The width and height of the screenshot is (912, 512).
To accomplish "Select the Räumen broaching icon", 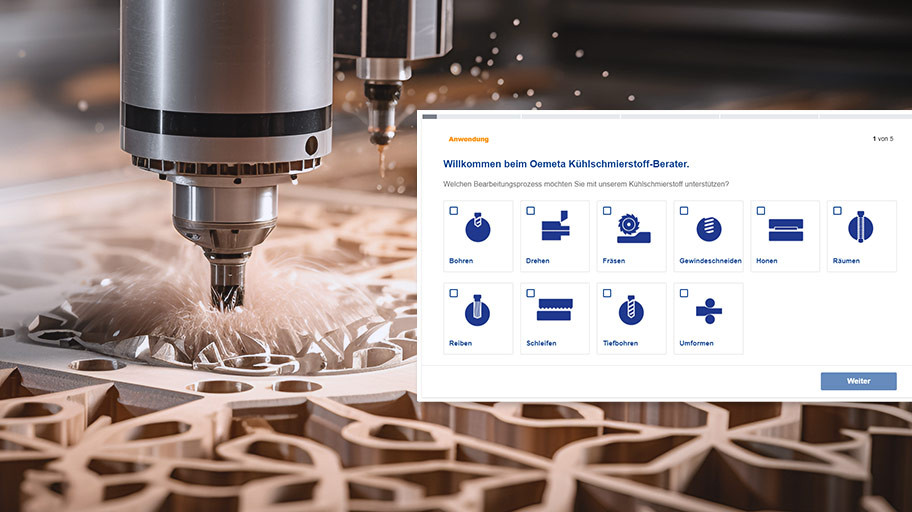I will tap(860, 227).
